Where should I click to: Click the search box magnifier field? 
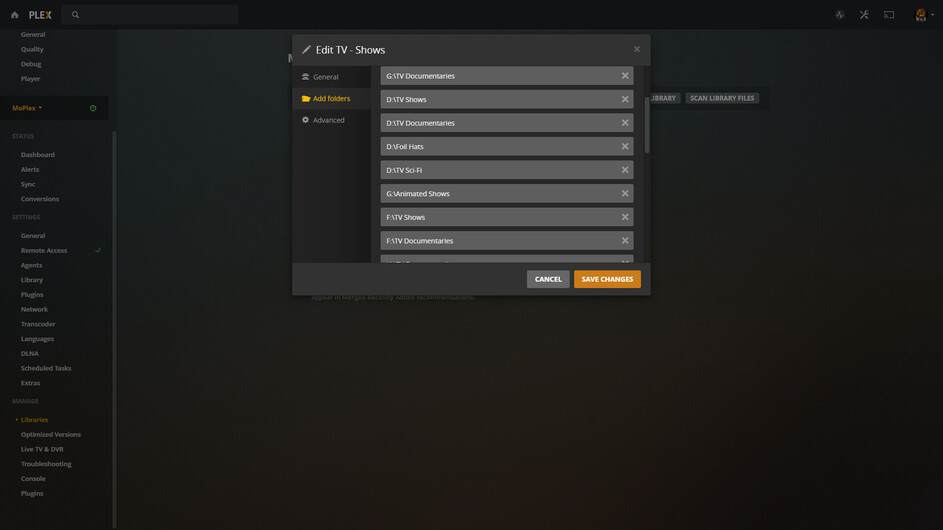click(x=150, y=15)
